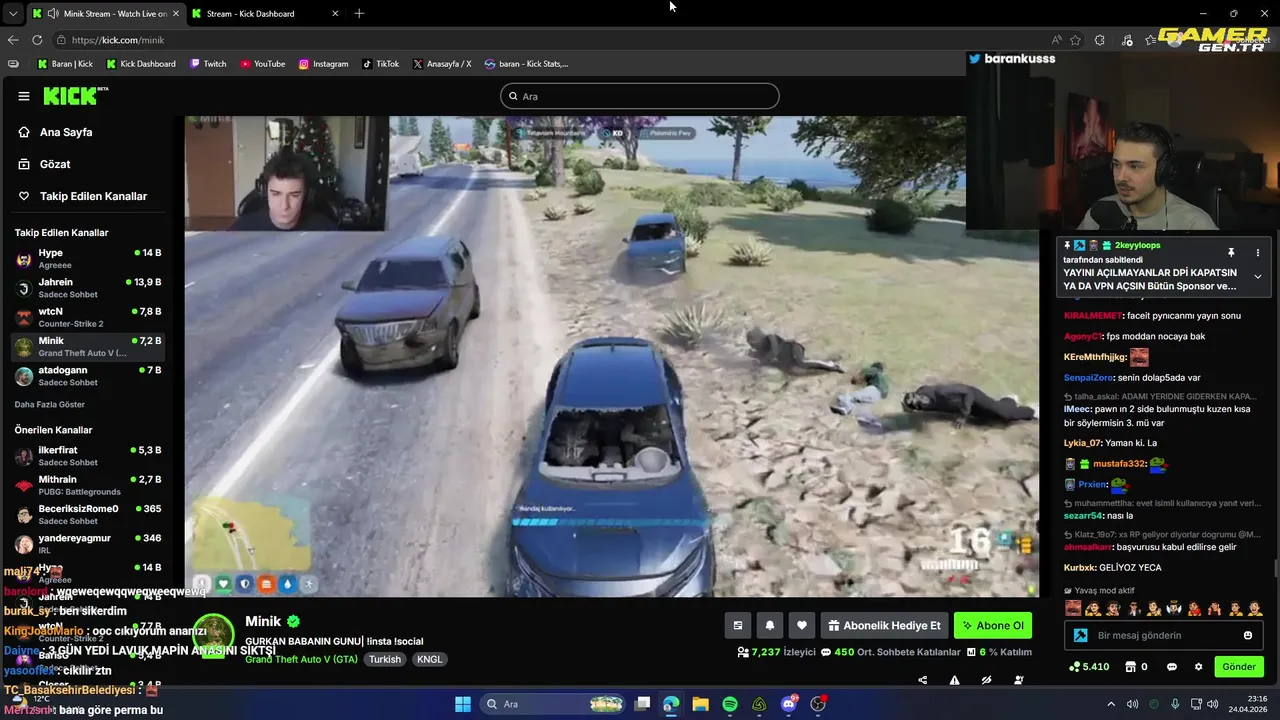
Task: Reload the current page
Action: coord(37,40)
